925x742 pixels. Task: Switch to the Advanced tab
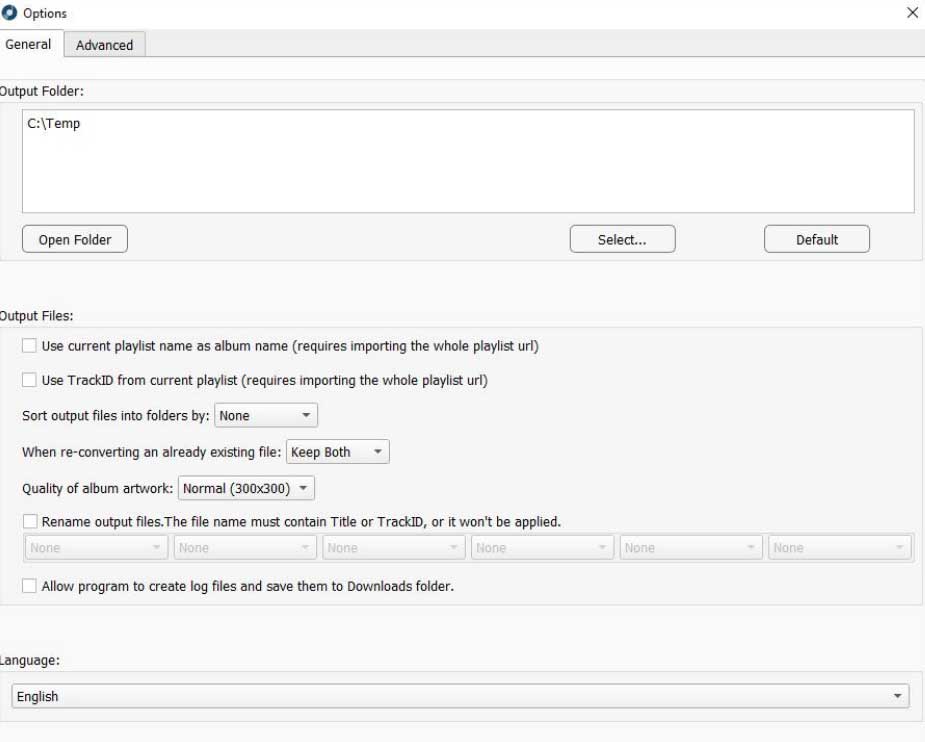pyautogui.click(x=104, y=45)
